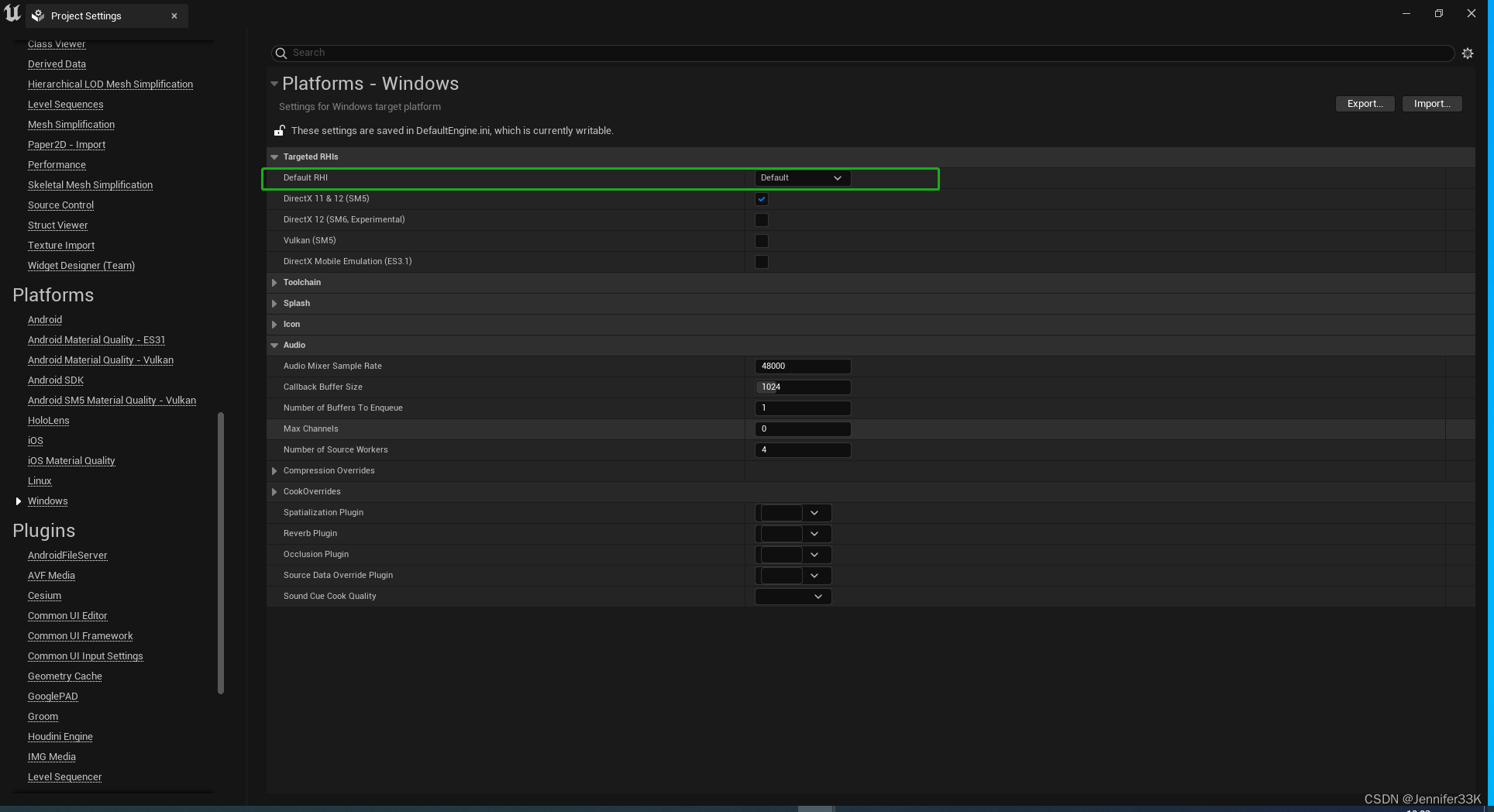Minimize the Project Settings window
The width and height of the screenshot is (1494, 812).
click(x=1406, y=13)
